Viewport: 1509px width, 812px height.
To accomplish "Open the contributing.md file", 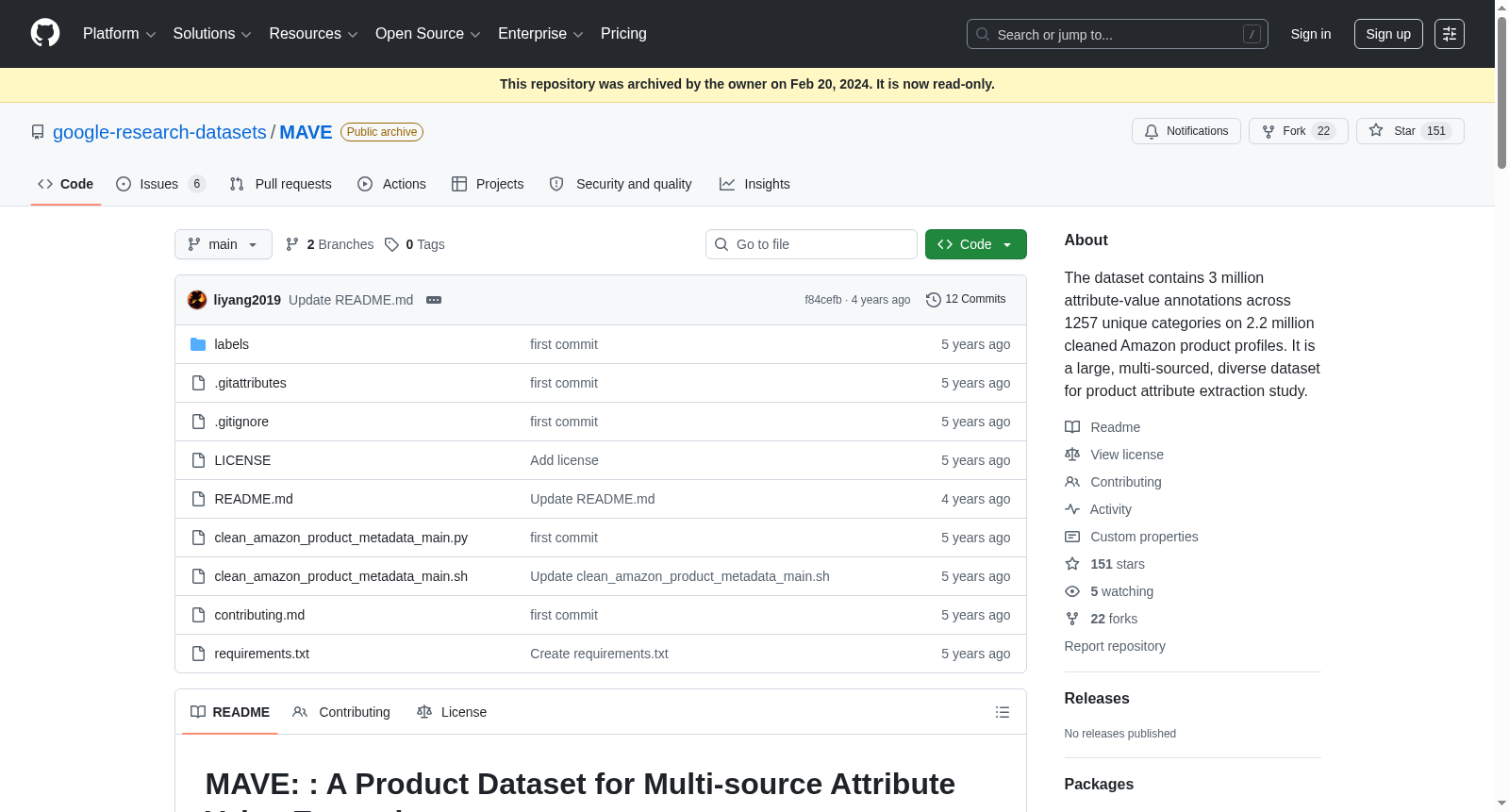I will (x=259, y=615).
